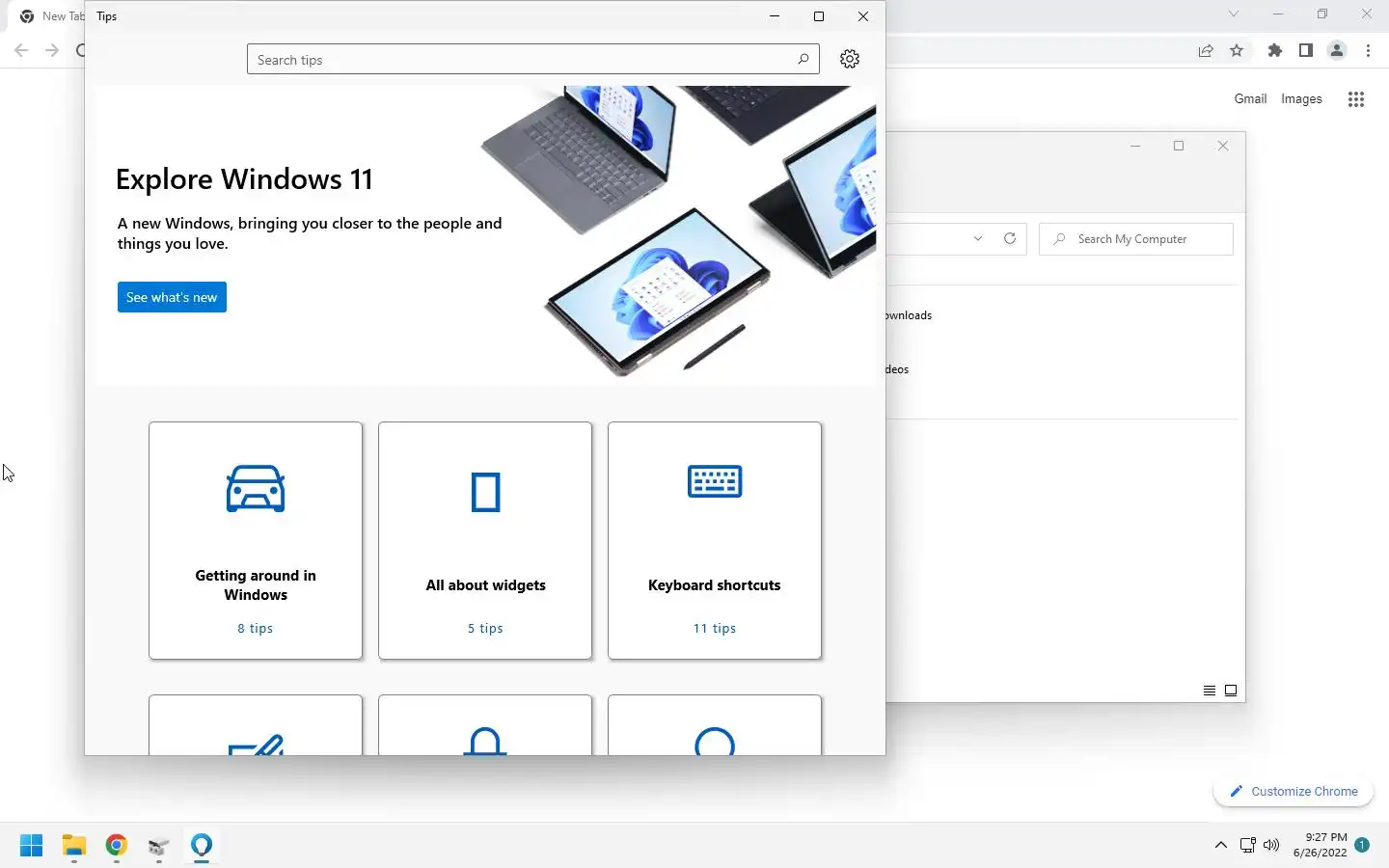Click Chrome's back arrow
Viewport: 1389px width, 868px height.
coord(21,51)
